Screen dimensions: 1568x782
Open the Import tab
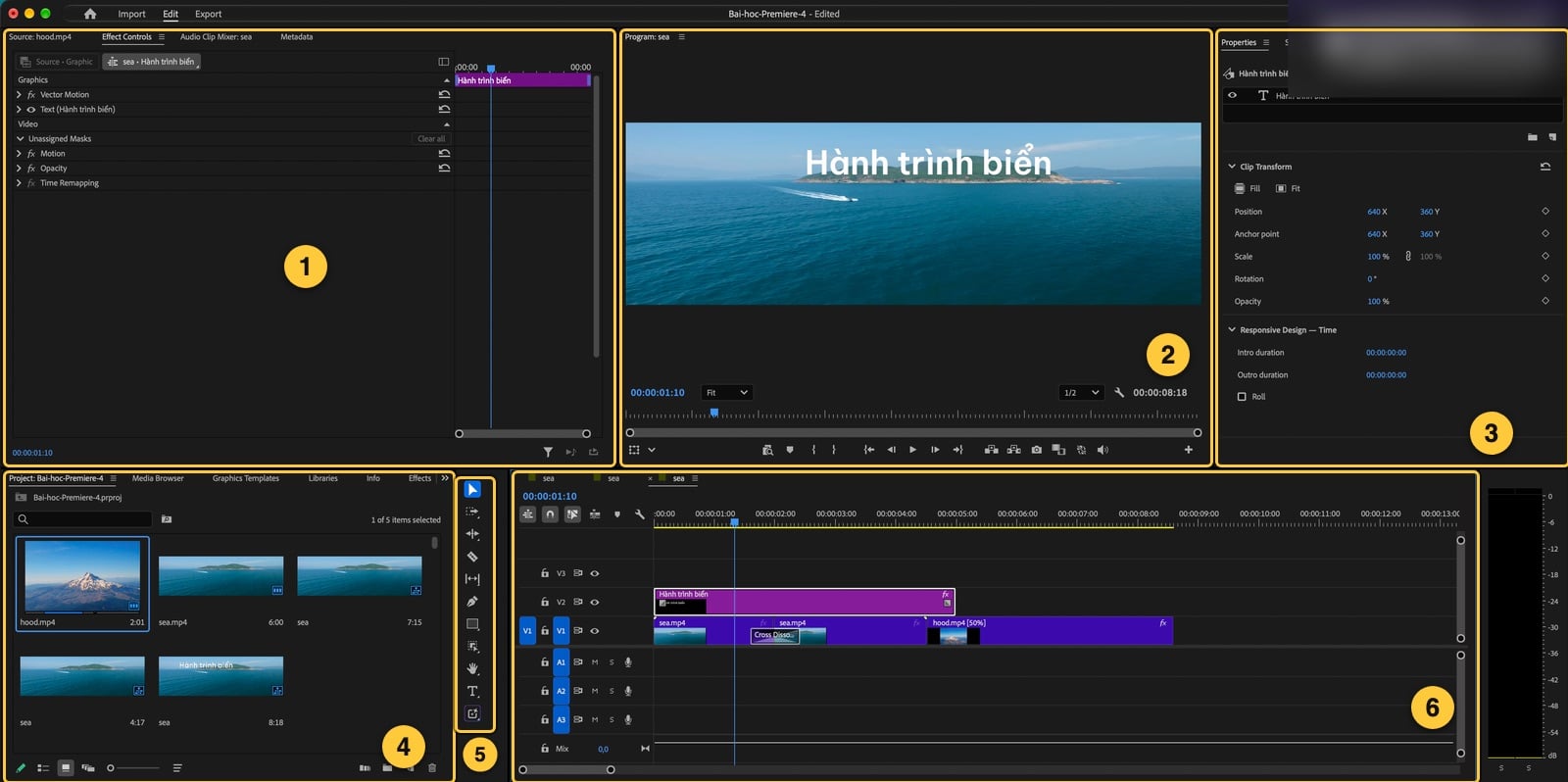tap(131, 14)
